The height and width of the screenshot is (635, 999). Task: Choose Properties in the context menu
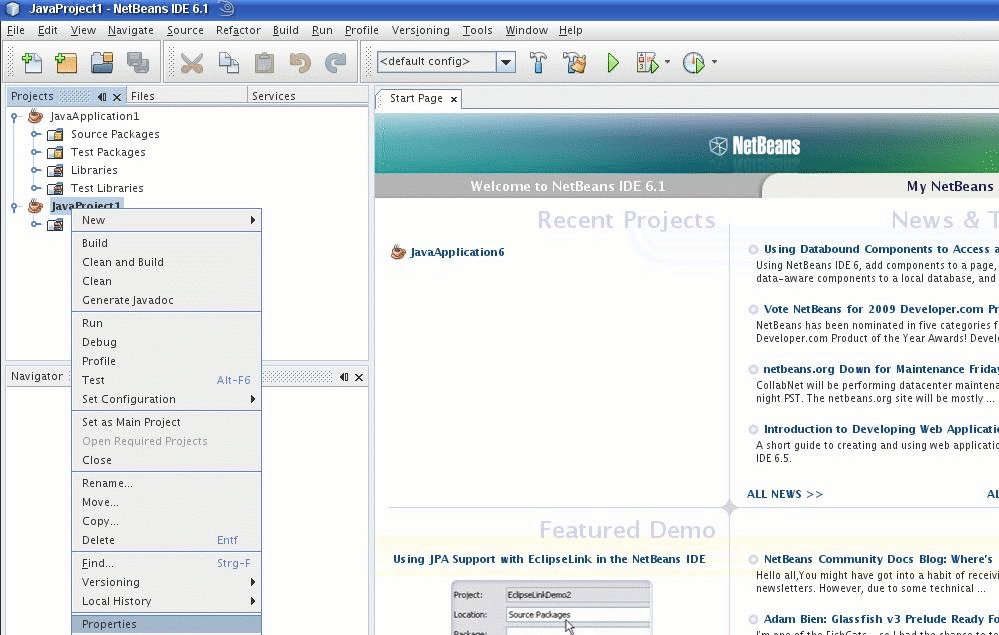(166, 624)
